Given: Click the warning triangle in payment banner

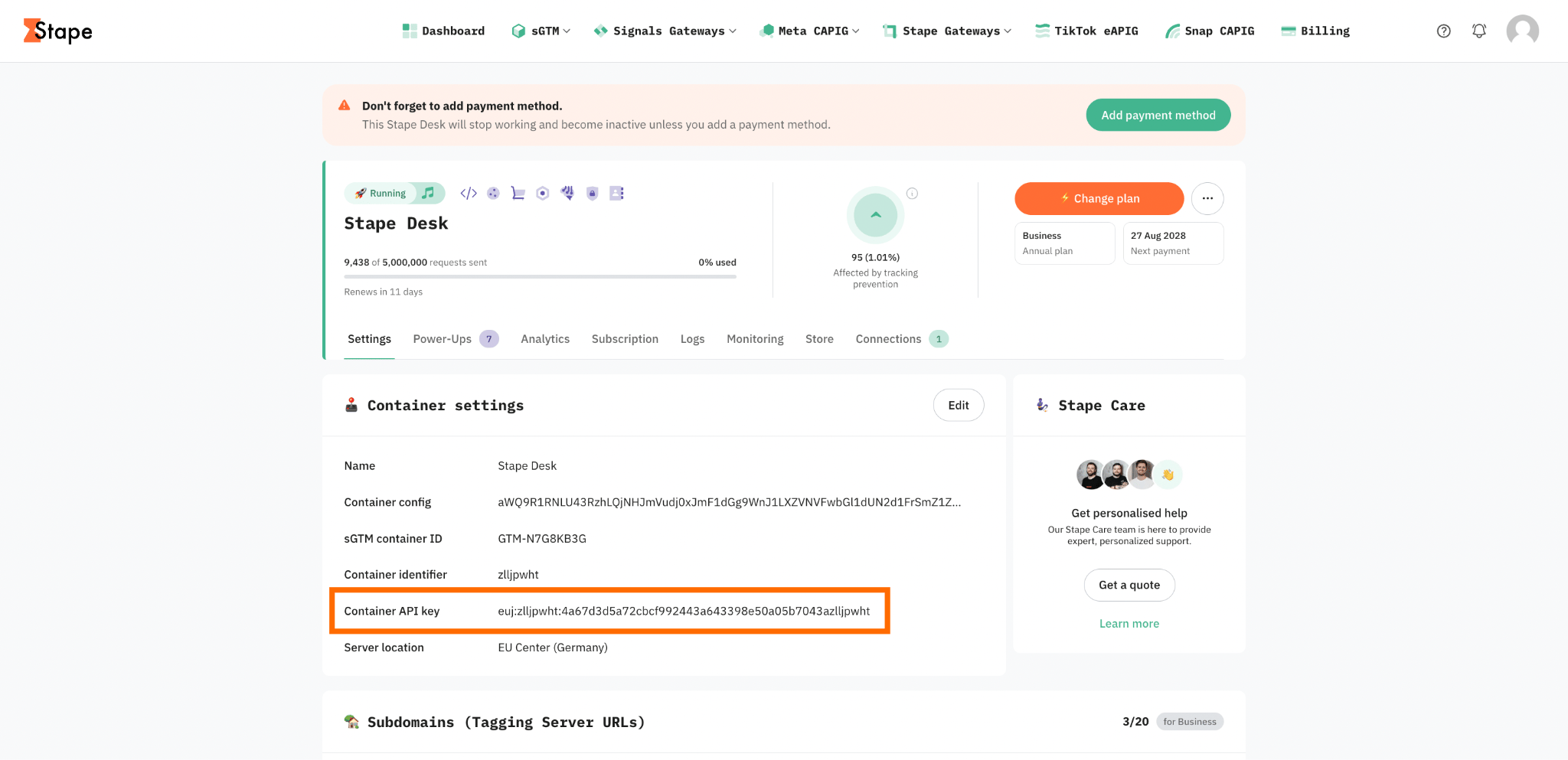Looking at the screenshot, I should click(345, 106).
